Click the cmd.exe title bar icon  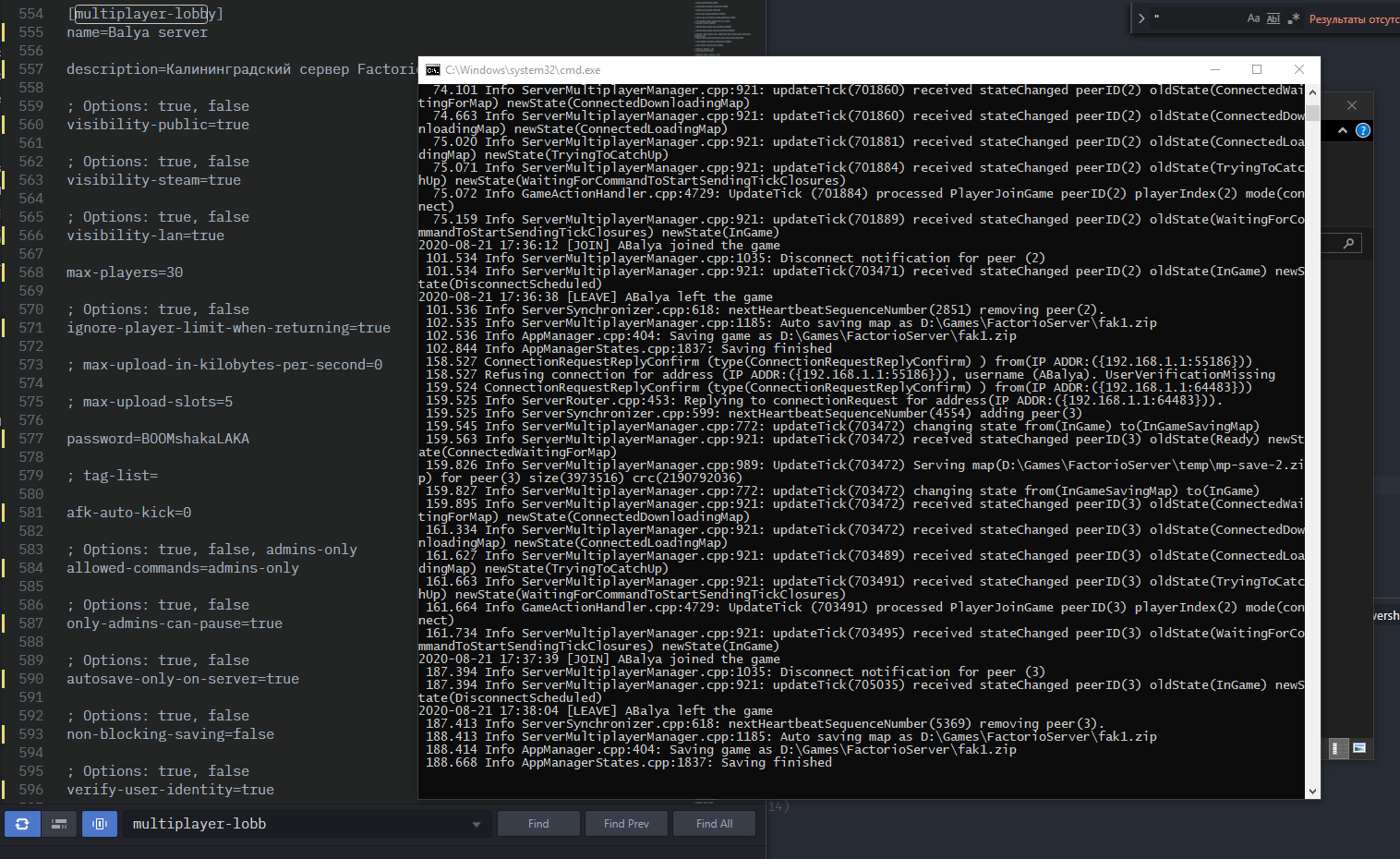pyautogui.click(x=433, y=70)
